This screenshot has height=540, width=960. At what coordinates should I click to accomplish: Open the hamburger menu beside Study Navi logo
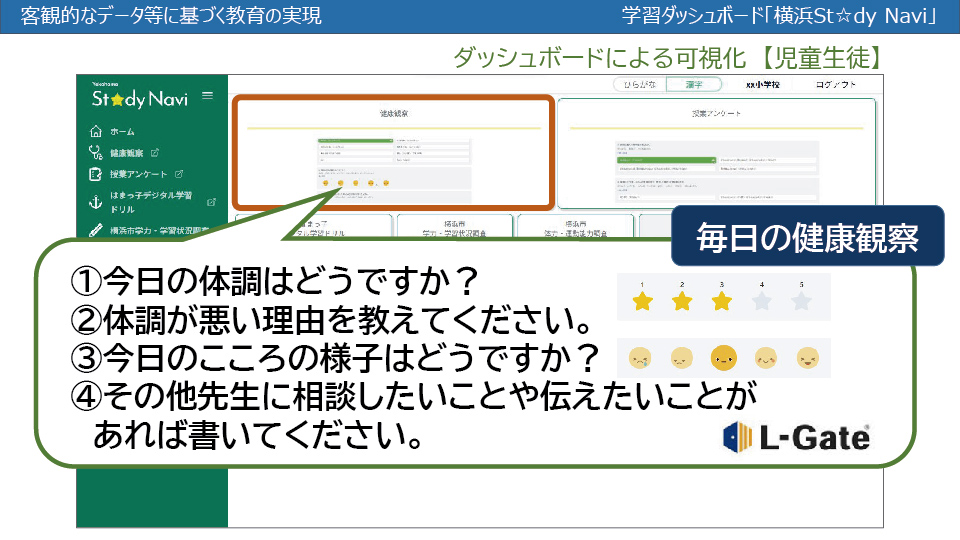click(x=208, y=96)
